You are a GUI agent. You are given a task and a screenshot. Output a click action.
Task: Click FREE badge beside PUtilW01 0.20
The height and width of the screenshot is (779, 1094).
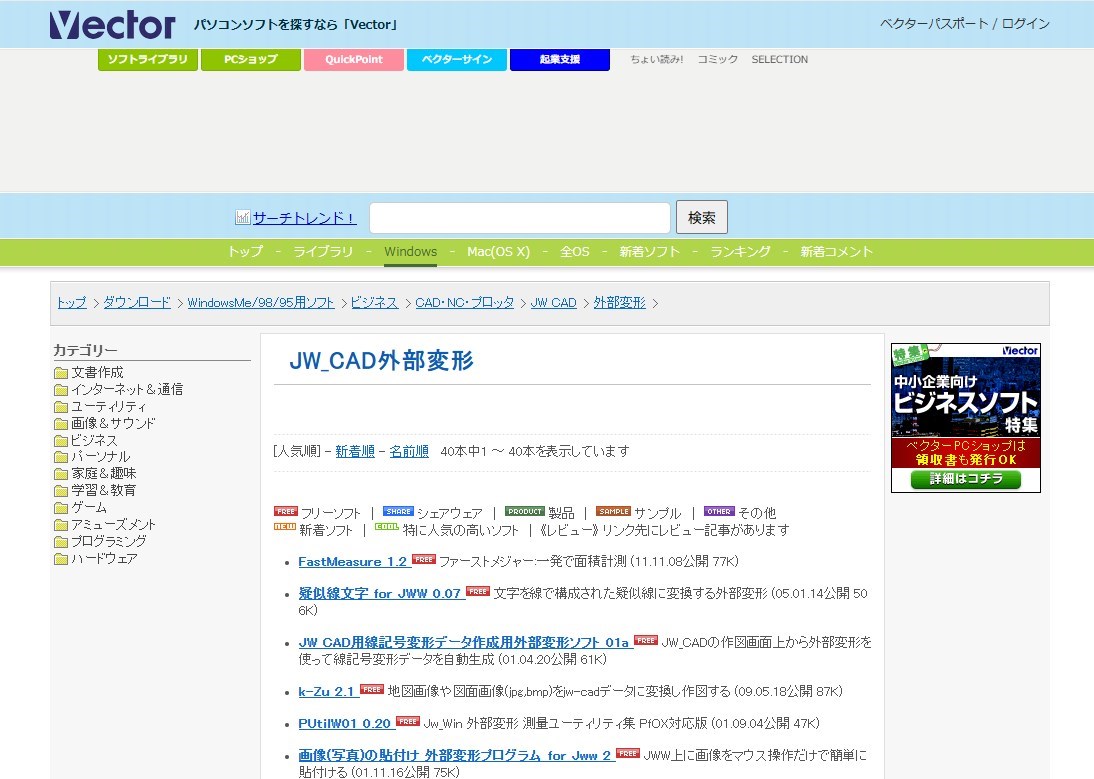[x=407, y=721]
